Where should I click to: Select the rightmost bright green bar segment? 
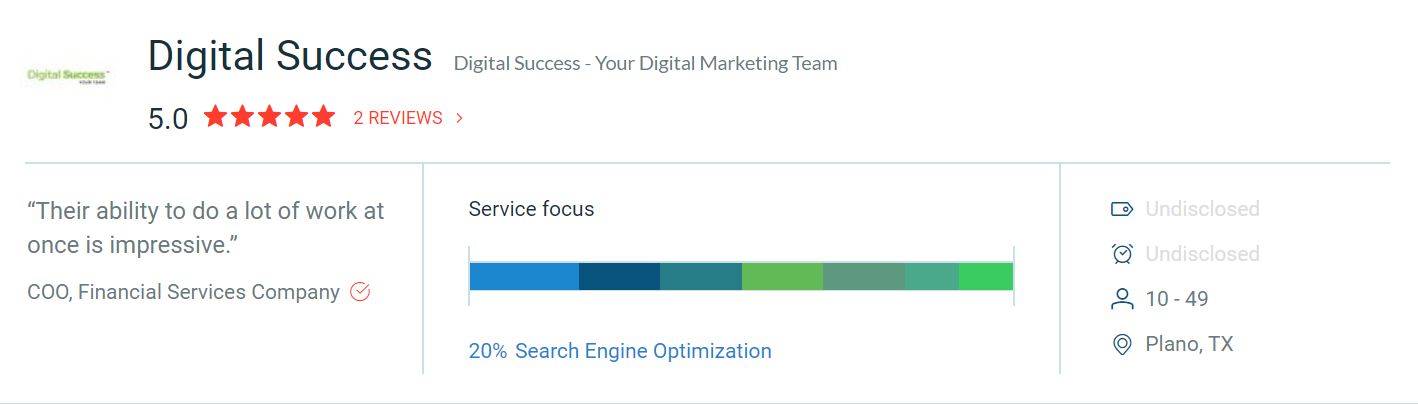click(986, 276)
